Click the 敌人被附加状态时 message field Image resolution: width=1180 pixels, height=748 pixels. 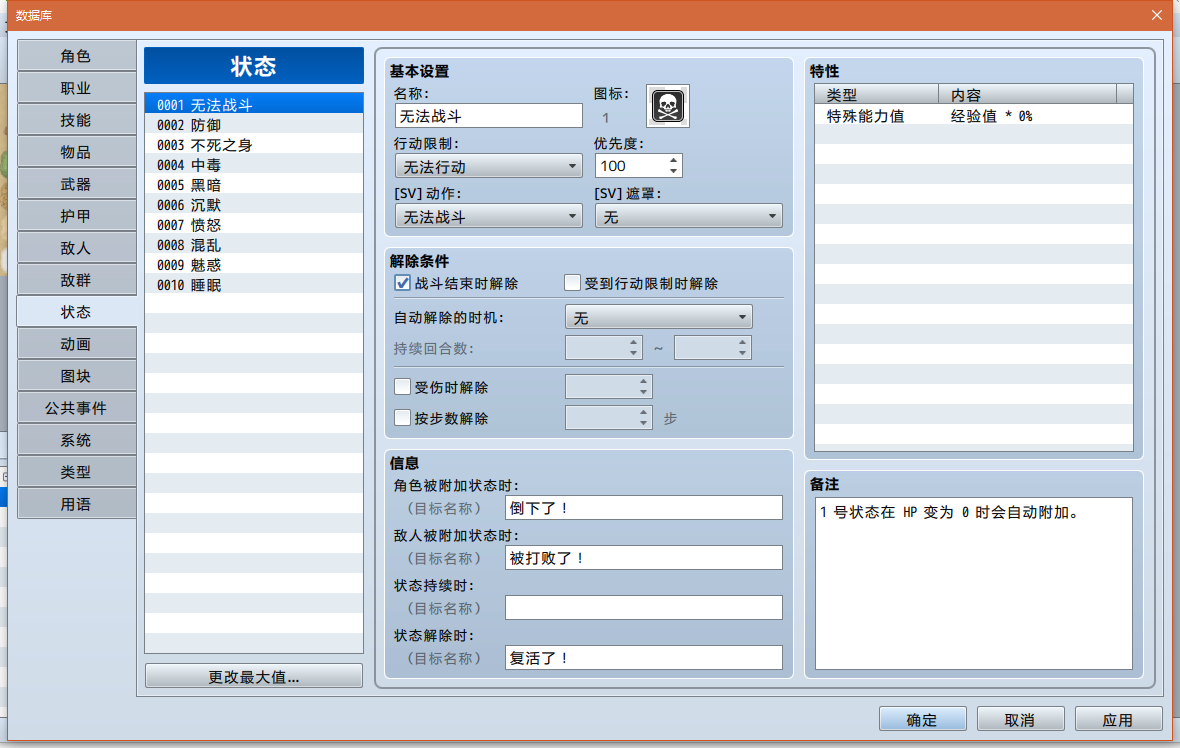point(643,558)
